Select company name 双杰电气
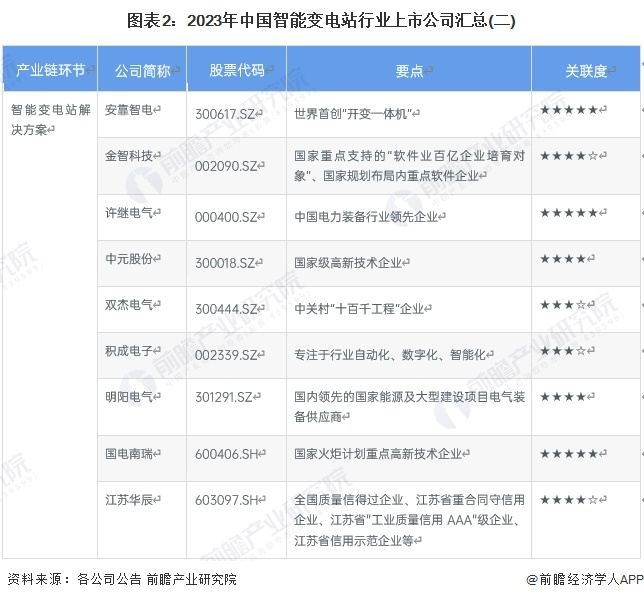The height and width of the screenshot is (600, 644). pos(129,305)
